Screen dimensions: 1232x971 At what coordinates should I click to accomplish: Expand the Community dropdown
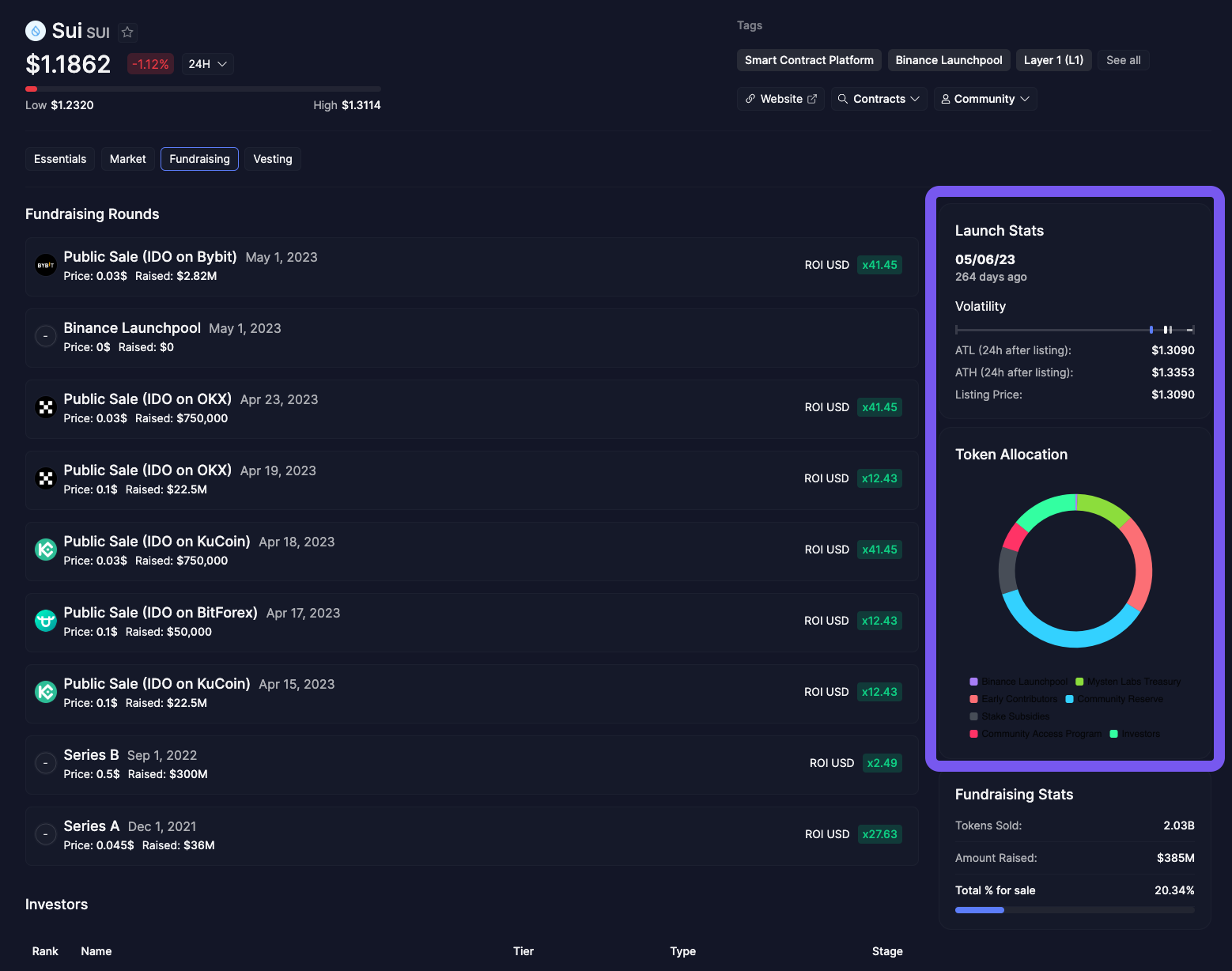(984, 99)
